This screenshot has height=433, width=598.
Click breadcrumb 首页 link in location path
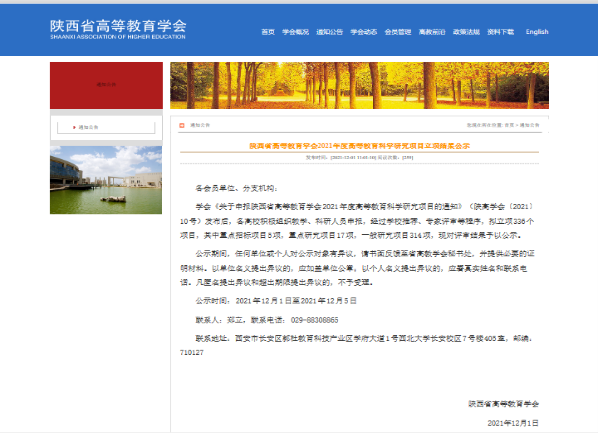tap(509, 125)
